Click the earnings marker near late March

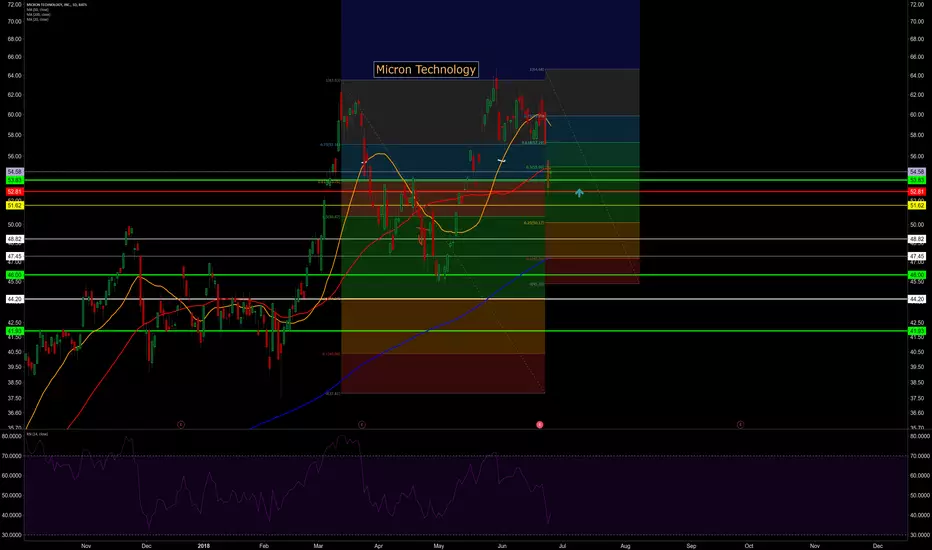click(361, 425)
